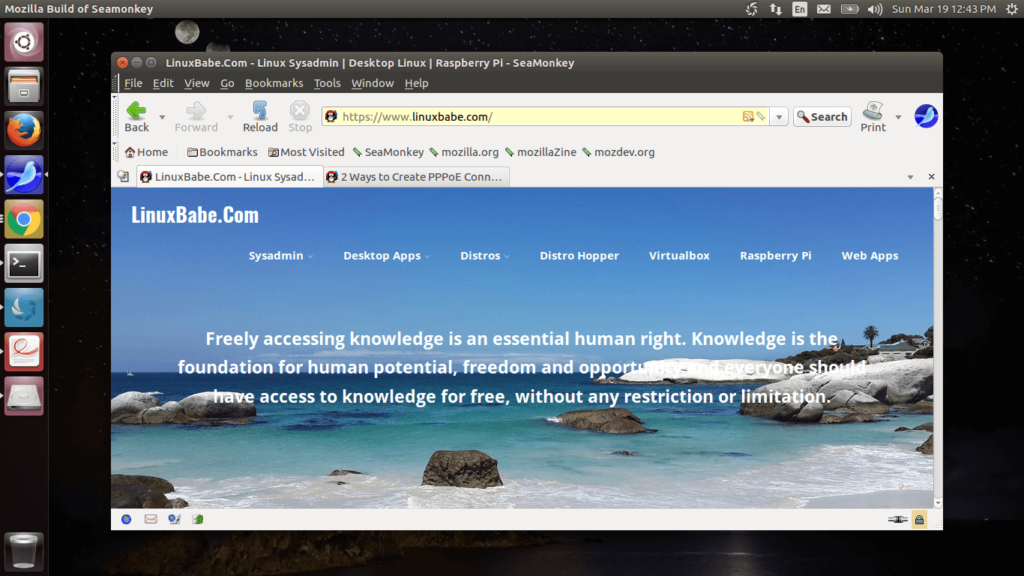
Task: Open the Print button dropdown arrow
Action: (896, 115)
